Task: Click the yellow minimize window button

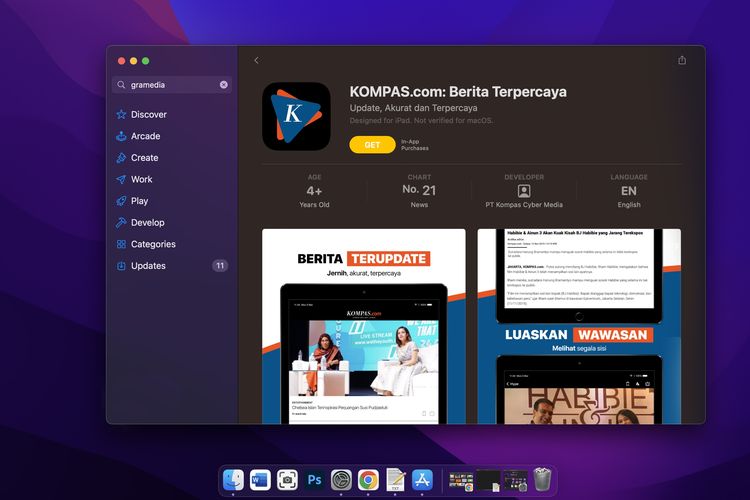Action: click(x=133, y=61)
